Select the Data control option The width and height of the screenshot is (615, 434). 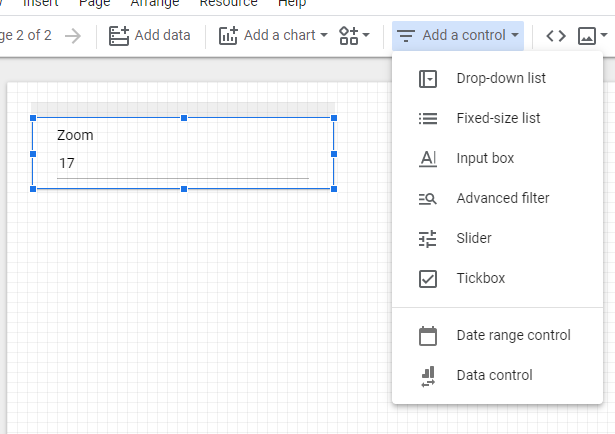pos(494,375)
